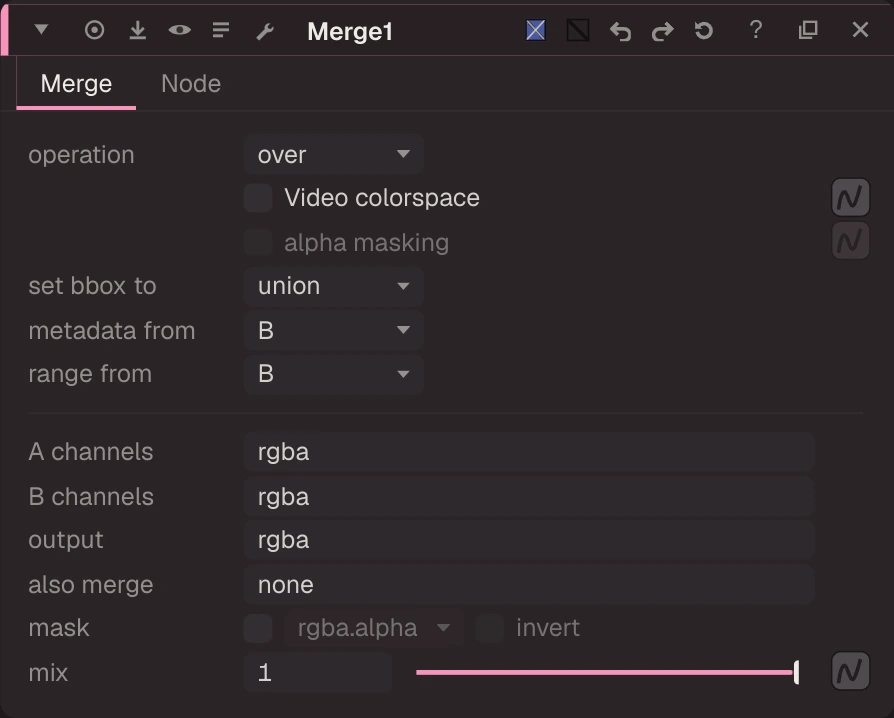Switch to the Merge tab

coord(76,84)
